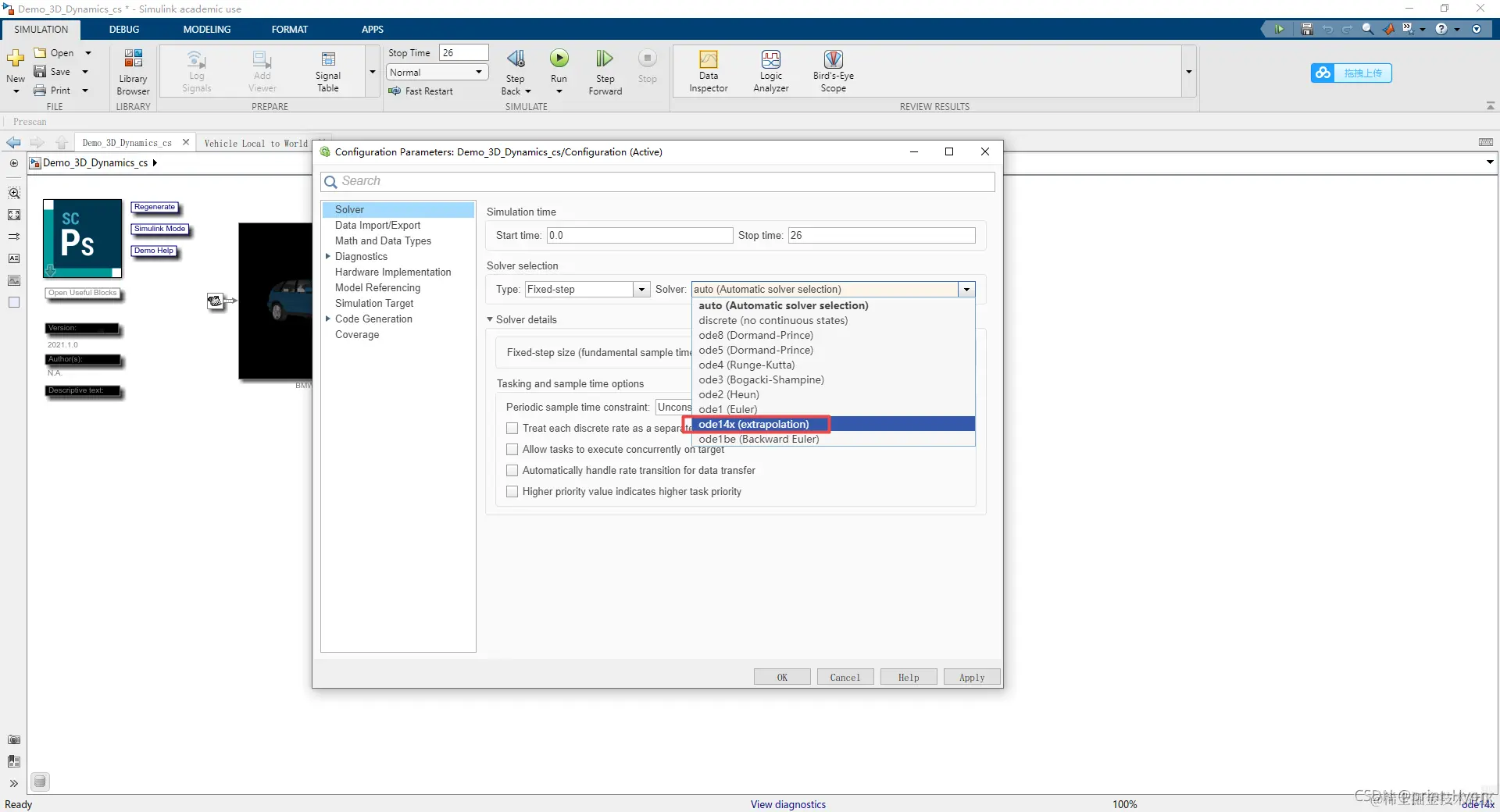The image size is (1500, 812).
Task: Click the Open folder icon
Action: 40,53
